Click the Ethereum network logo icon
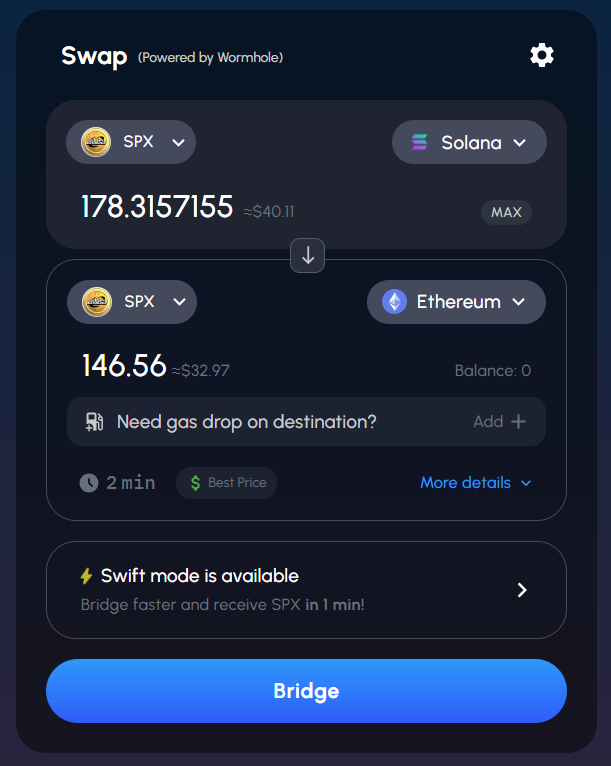Image resolution: width=611 pixels, height=766 pixels. pos(396,301)
